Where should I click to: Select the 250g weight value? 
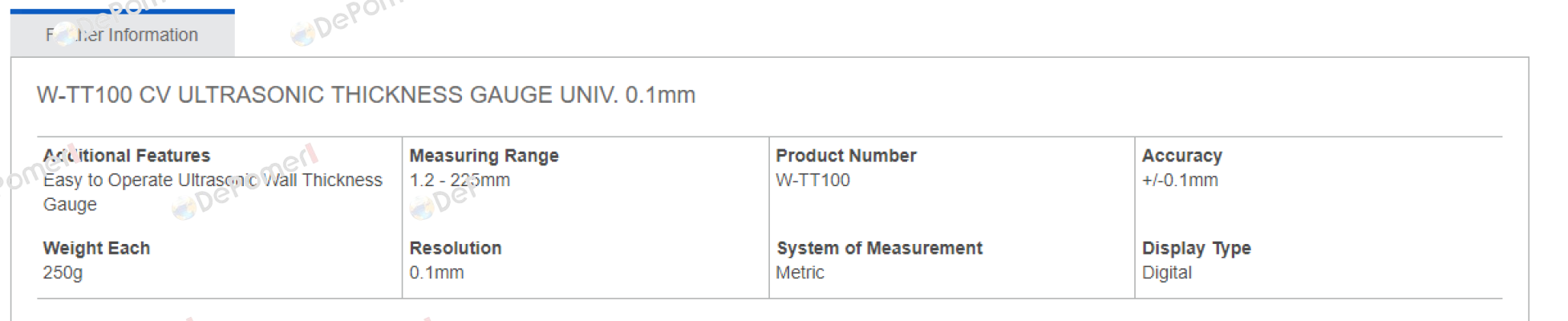63,273
